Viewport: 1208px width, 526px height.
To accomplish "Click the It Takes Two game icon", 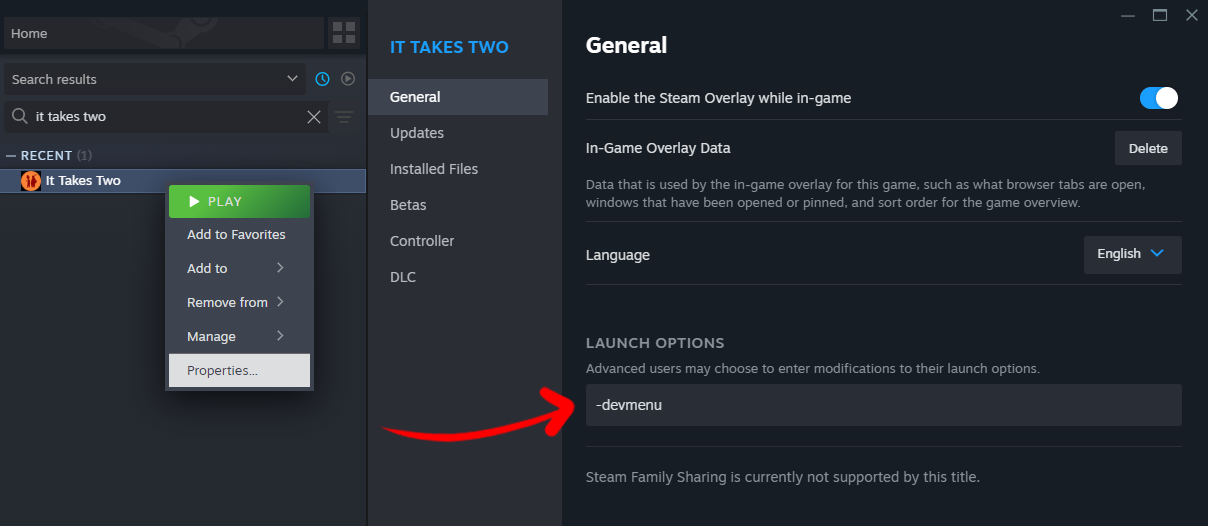I will 31,181.
